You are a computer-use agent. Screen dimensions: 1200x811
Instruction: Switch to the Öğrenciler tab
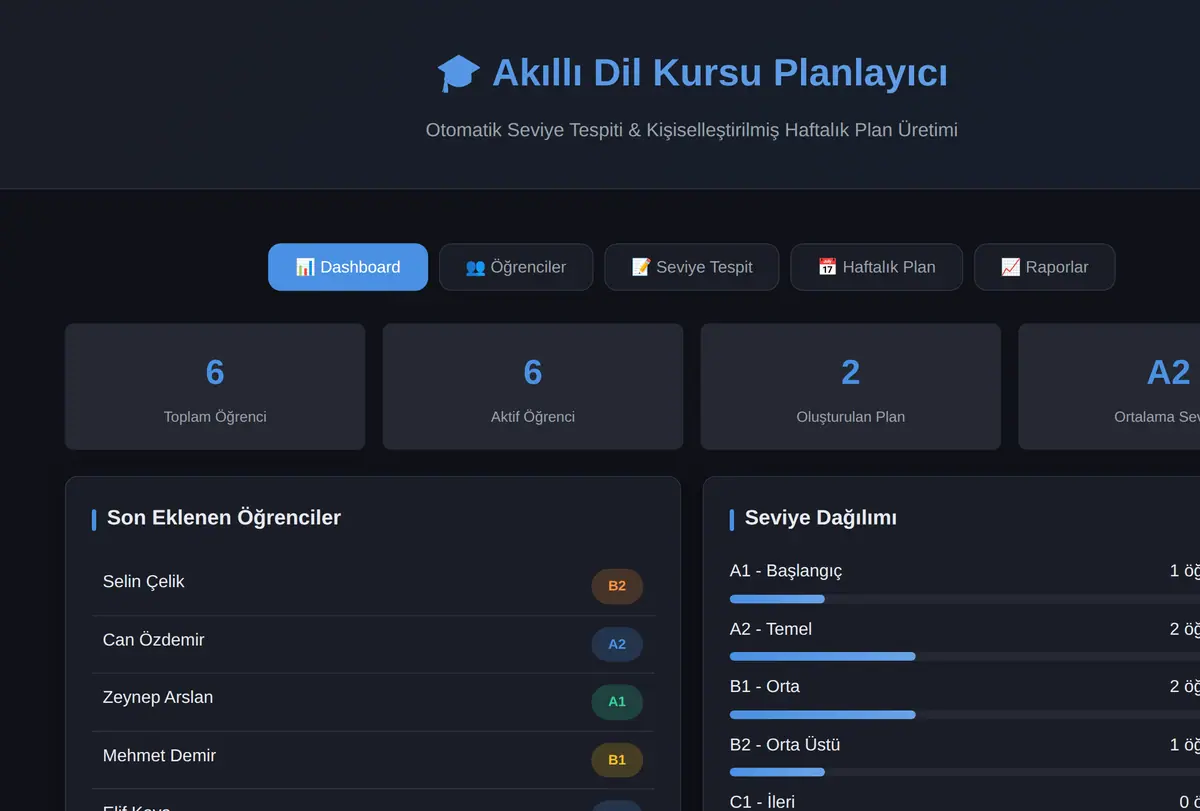(516, 267)
